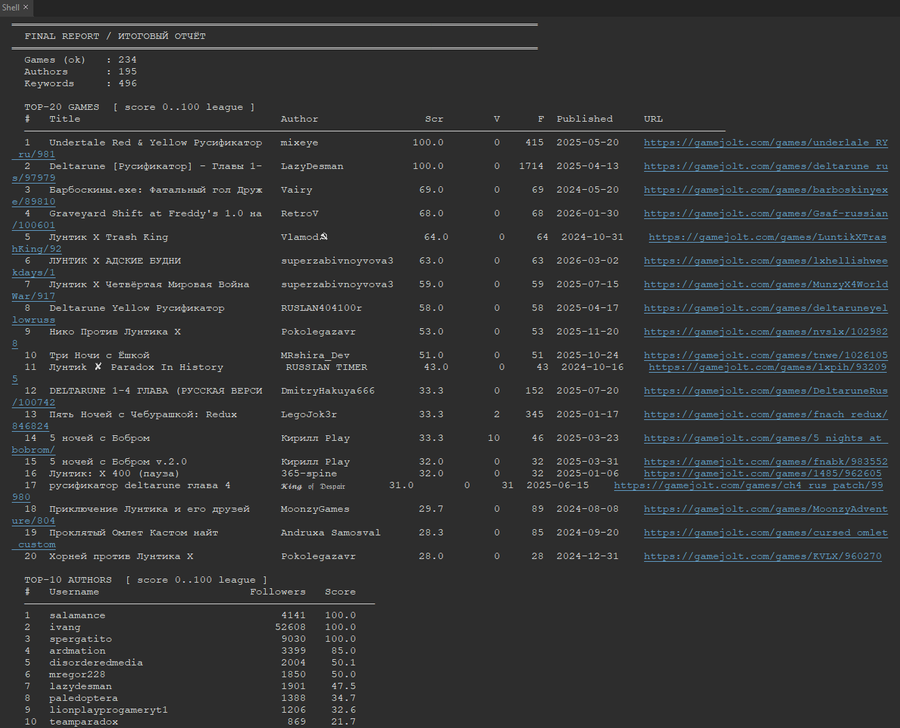900x728 pixels.
Task: Open the gamejolt nvslx link
Action: [x=766, y=331]
